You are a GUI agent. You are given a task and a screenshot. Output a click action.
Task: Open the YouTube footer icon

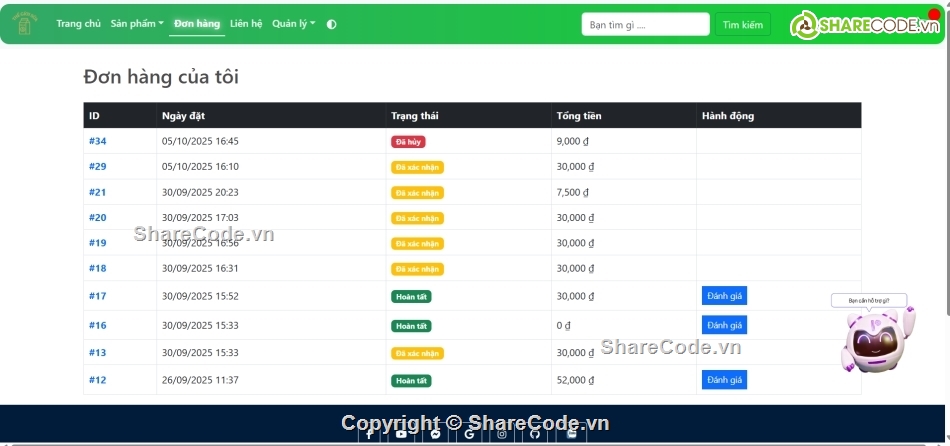point(401,433)
